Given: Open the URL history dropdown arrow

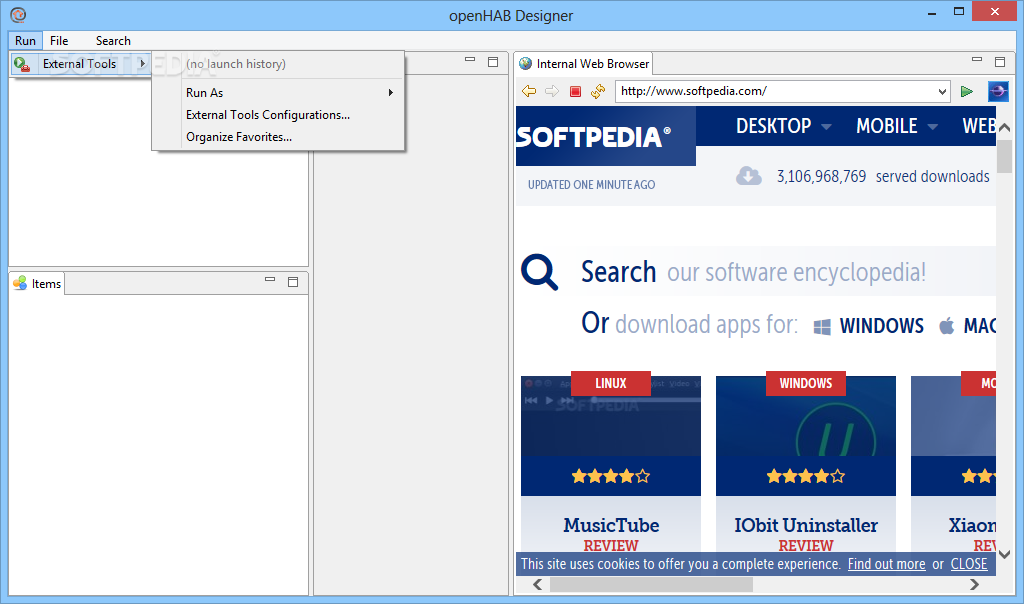Looking at the screenshot, I should click(x=942, y=91).
